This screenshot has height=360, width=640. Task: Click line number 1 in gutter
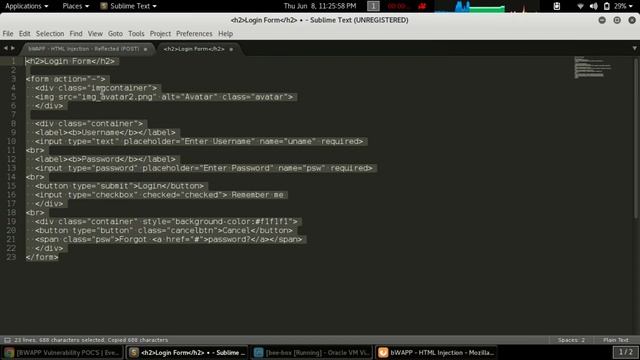[x=13, y=61]
